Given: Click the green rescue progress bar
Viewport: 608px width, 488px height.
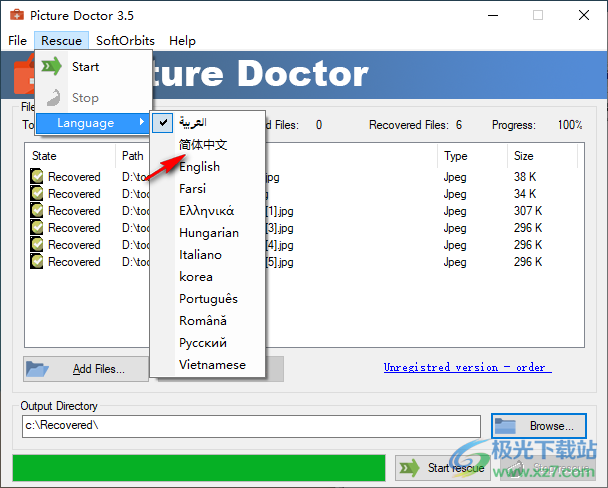Looking at the screenshot, I should tap(199, 468).
